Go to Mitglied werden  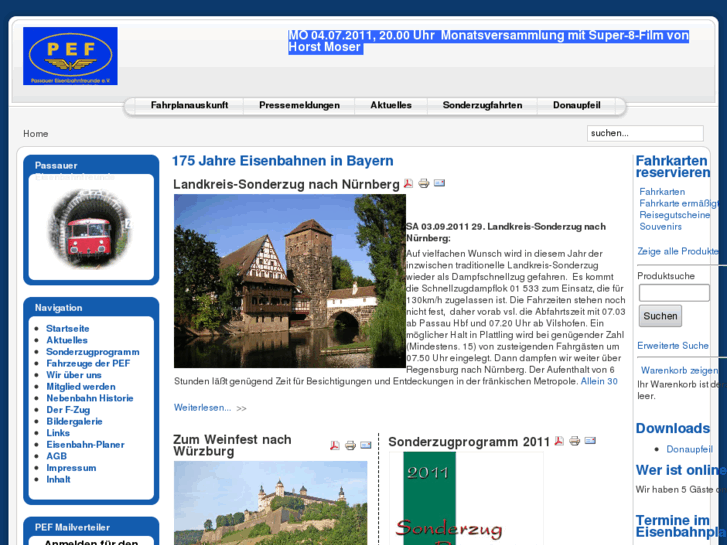[81, 386]
